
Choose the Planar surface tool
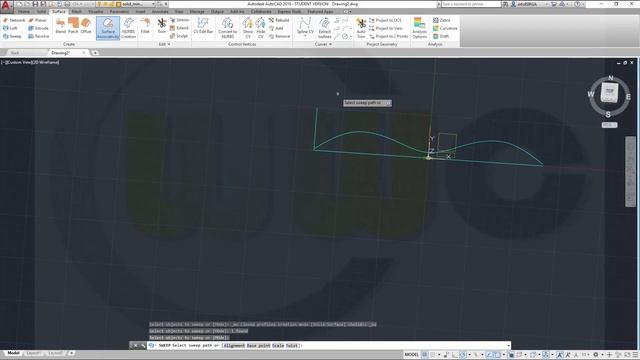tap(37, 20)
